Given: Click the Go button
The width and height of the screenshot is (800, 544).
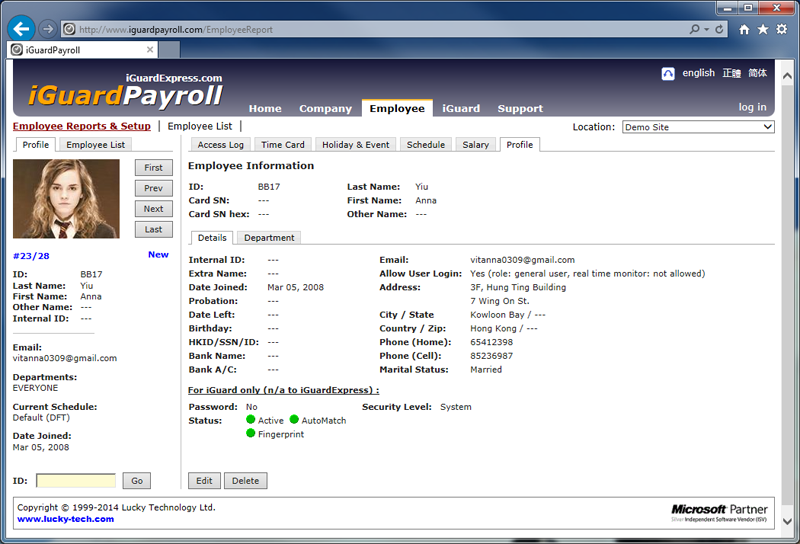Looking at the screenshot, I should (137, 481).
